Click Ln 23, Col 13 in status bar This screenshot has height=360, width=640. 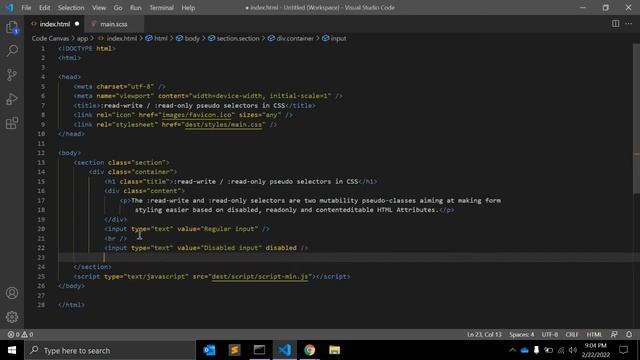tap(484, 334)
